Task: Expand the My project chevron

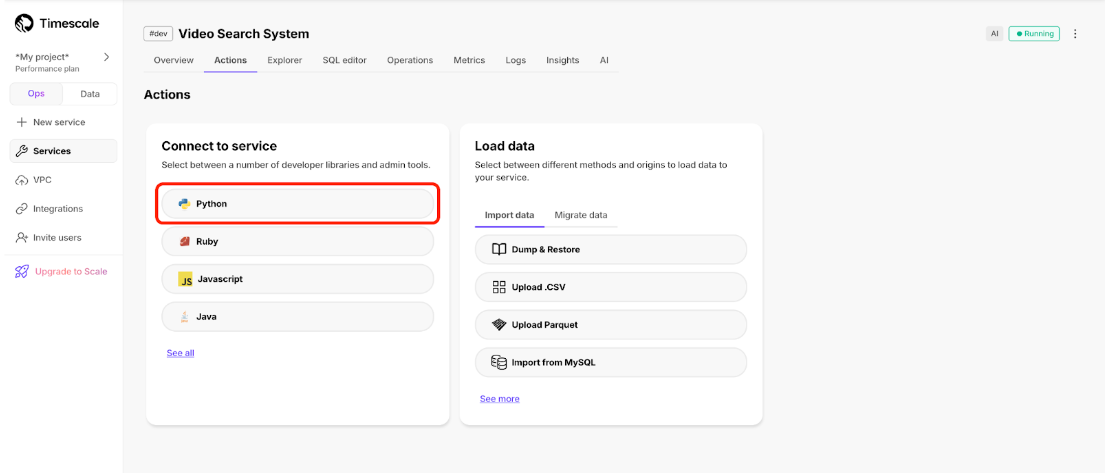Action: pos(107,57)
